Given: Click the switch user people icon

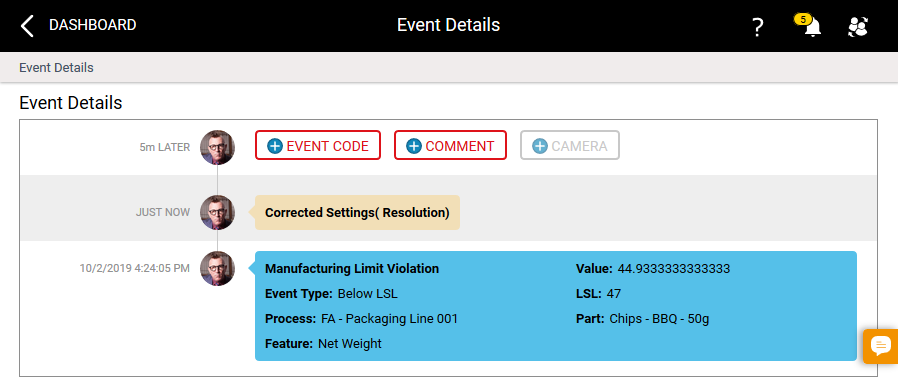Looking at the screenshot, I should pyautogui.click(x=858, y=27).
